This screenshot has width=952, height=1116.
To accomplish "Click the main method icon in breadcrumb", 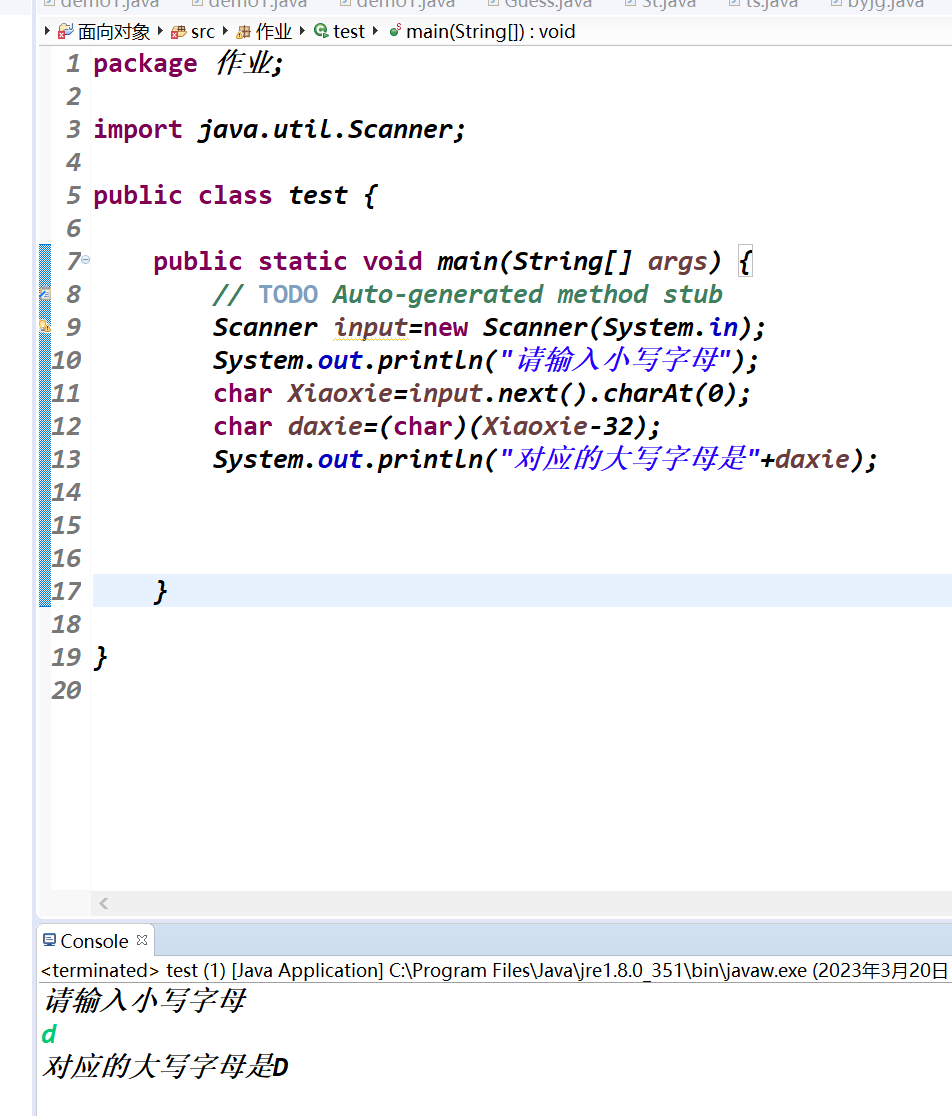I will point(395,31).
